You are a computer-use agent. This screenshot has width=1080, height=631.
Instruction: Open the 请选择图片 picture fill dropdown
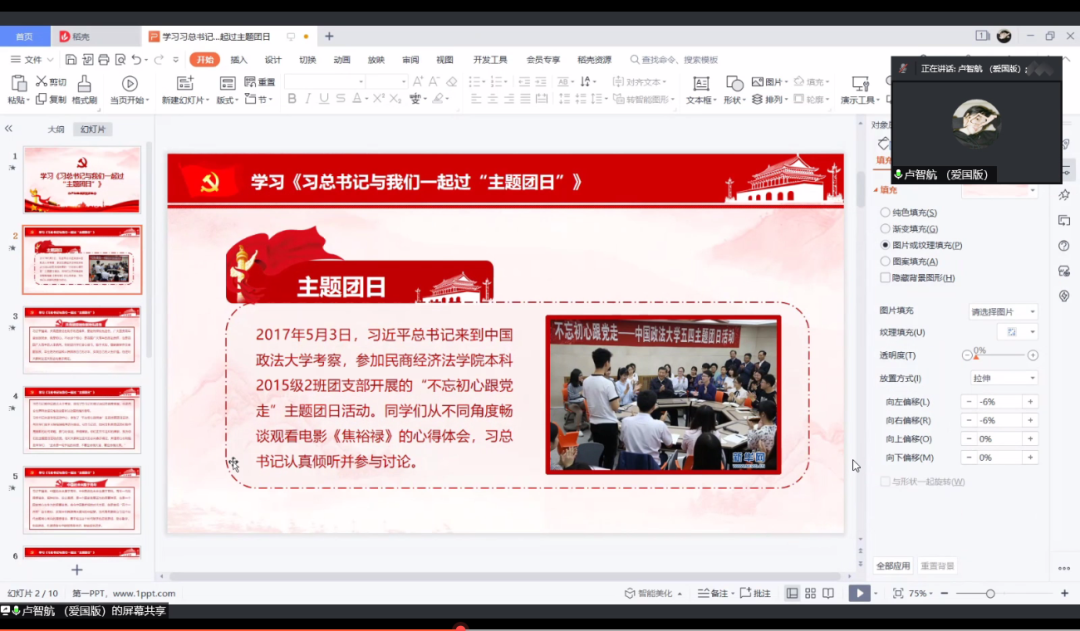[1002, 311]
